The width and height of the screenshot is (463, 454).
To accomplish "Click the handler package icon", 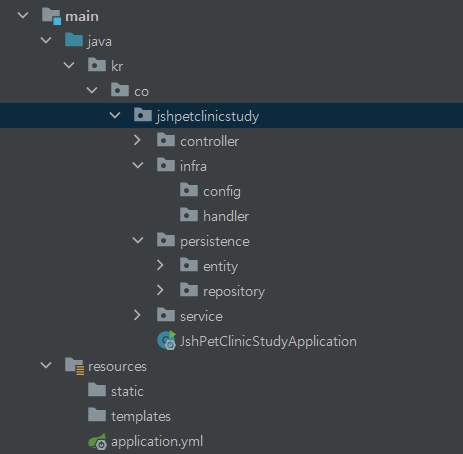I will pos(189,215).
